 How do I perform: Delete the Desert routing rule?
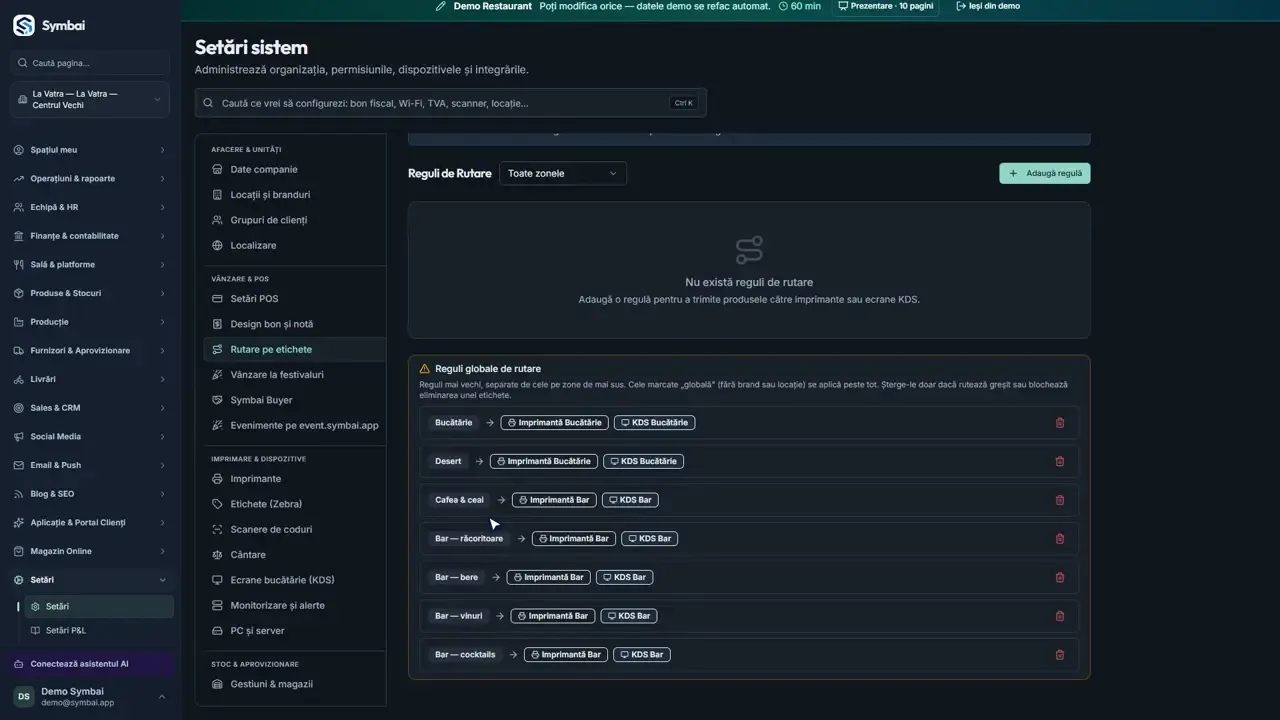(x=1060, y=462)
